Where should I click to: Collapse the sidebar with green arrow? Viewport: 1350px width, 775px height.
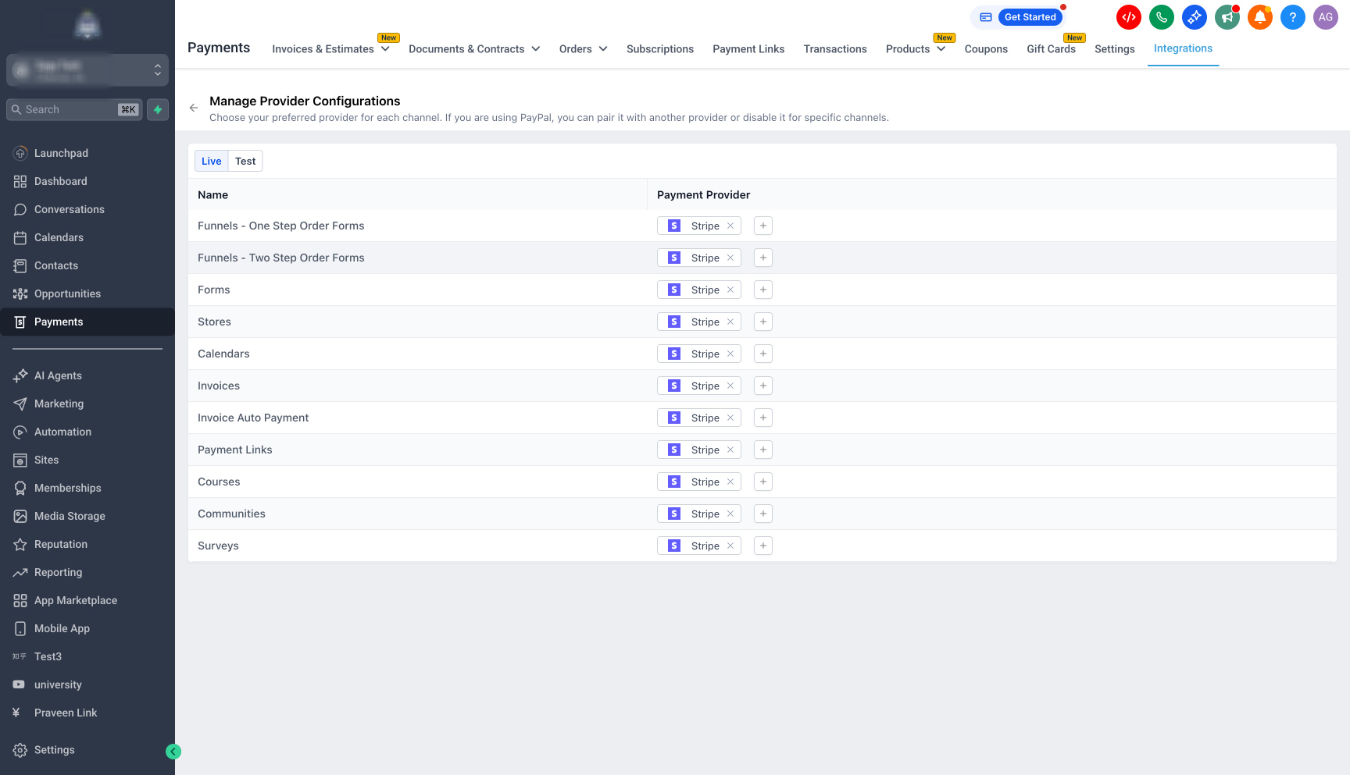click(x=173, y=751)
